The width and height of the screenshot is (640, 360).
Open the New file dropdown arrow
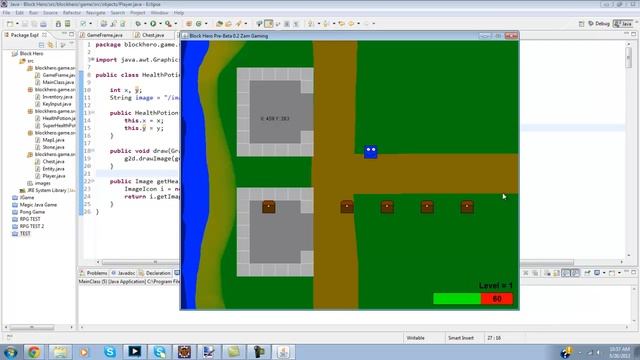click(17, 24)
